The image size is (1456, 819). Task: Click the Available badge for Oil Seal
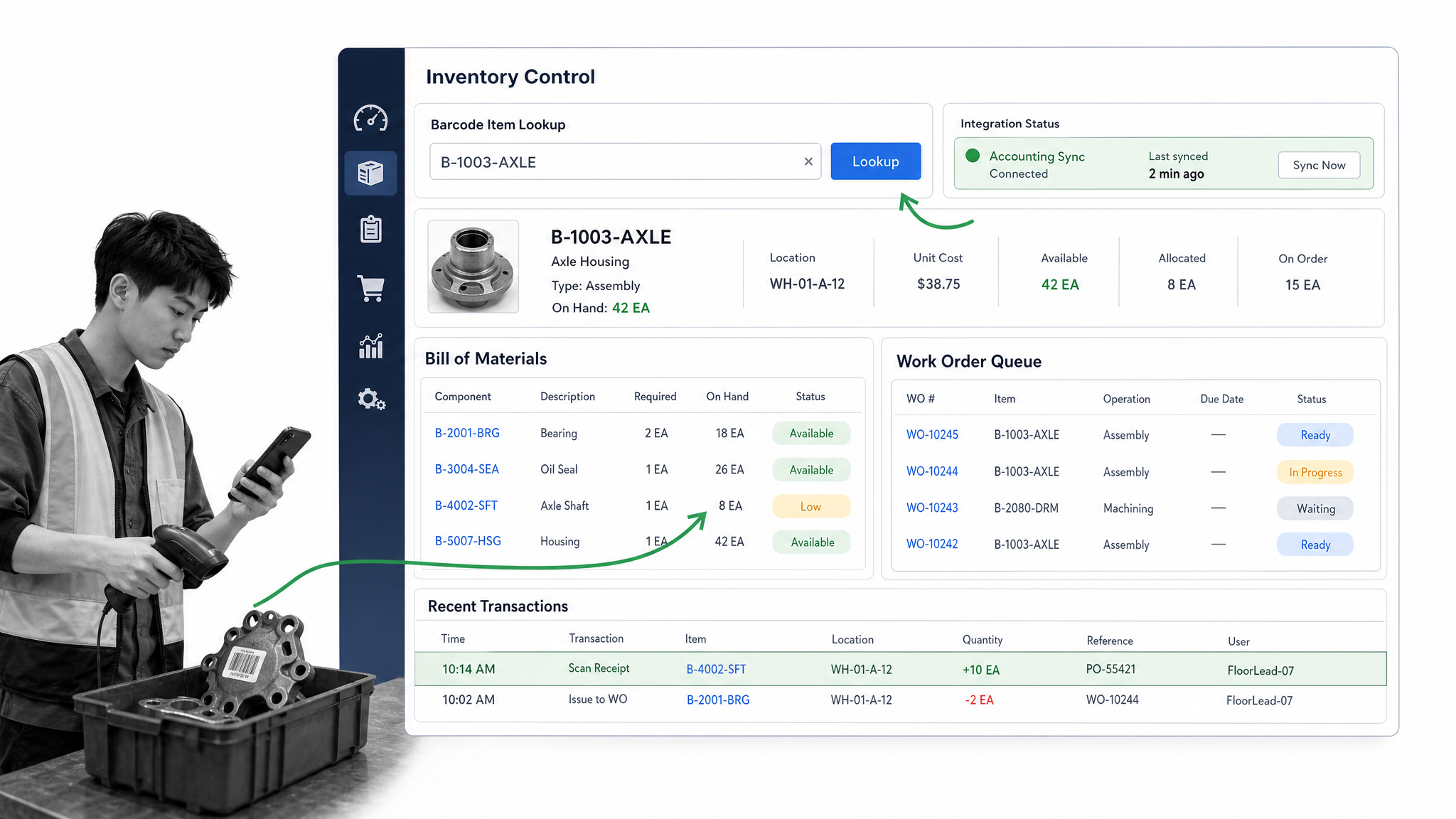(x=810, y=470)
